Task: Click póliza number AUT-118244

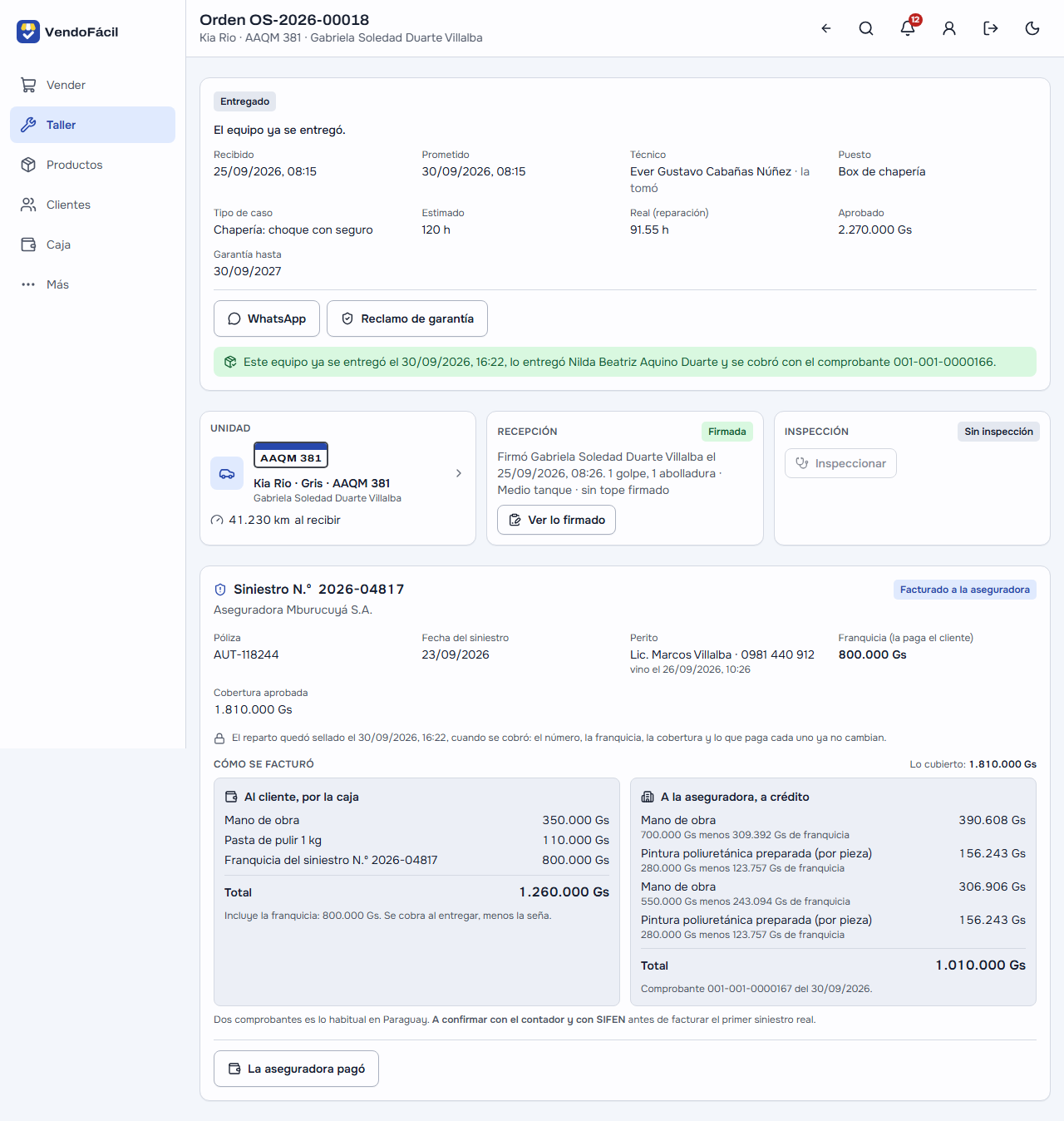Action: tap(246, 654)
